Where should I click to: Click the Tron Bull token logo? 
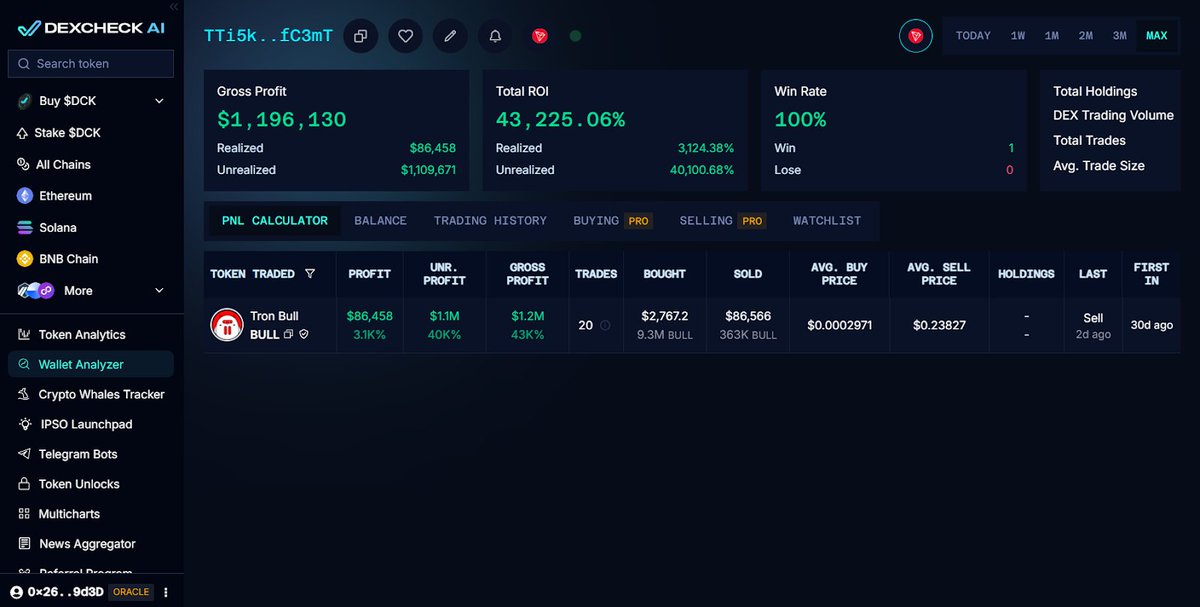tap(227, 325)
